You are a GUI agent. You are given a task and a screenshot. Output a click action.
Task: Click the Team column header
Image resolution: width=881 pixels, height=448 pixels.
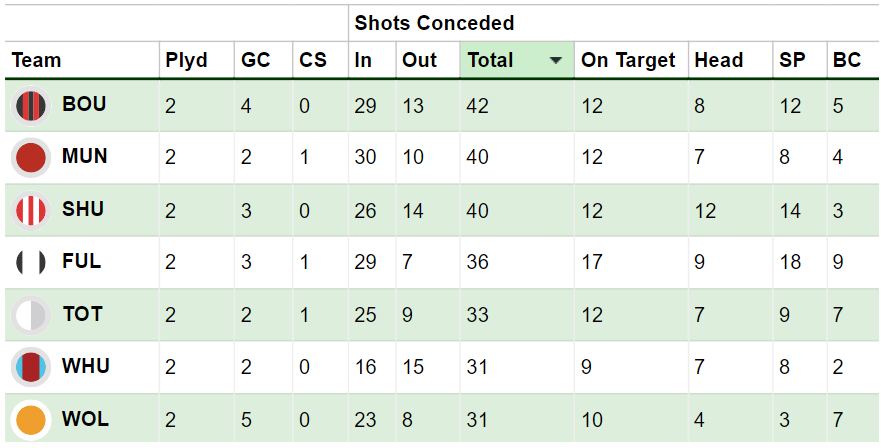pyautogui.click(x=37, y=60)
